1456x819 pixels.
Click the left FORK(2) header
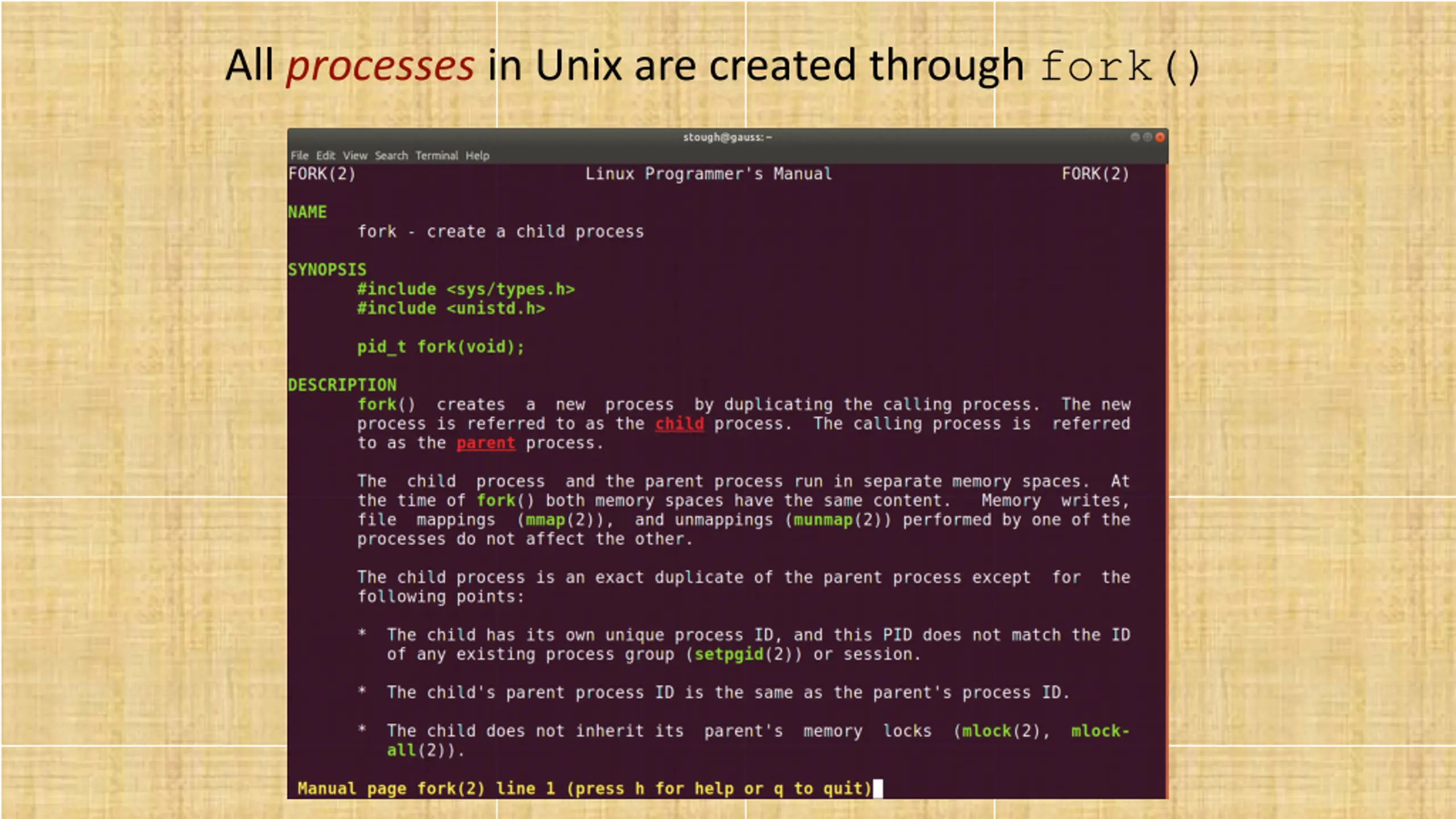(x=322, y=174)
